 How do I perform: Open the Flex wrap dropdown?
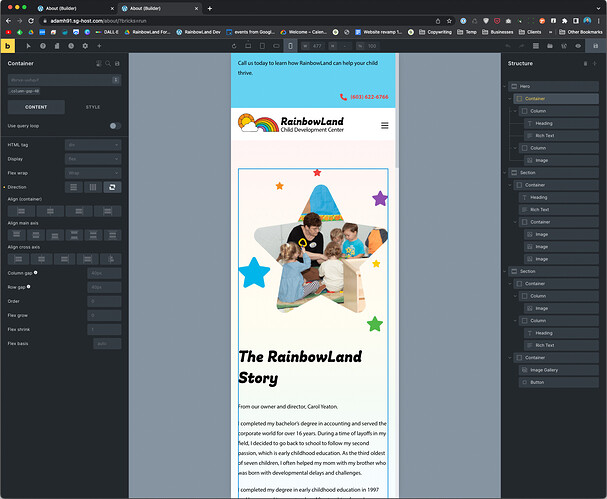pos(93,173)
